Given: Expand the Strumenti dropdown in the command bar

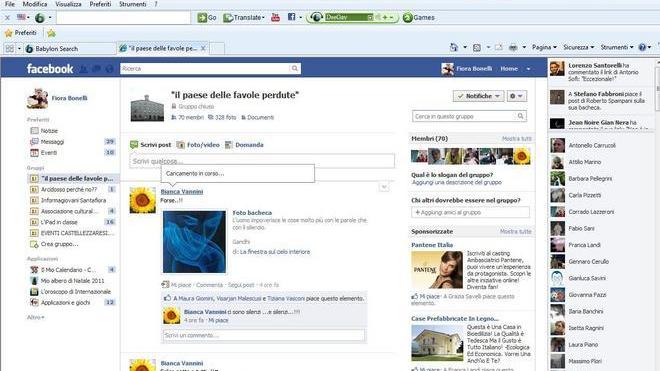Looking at the screenshot, I should pyautogui.click(x=617, y=48).
